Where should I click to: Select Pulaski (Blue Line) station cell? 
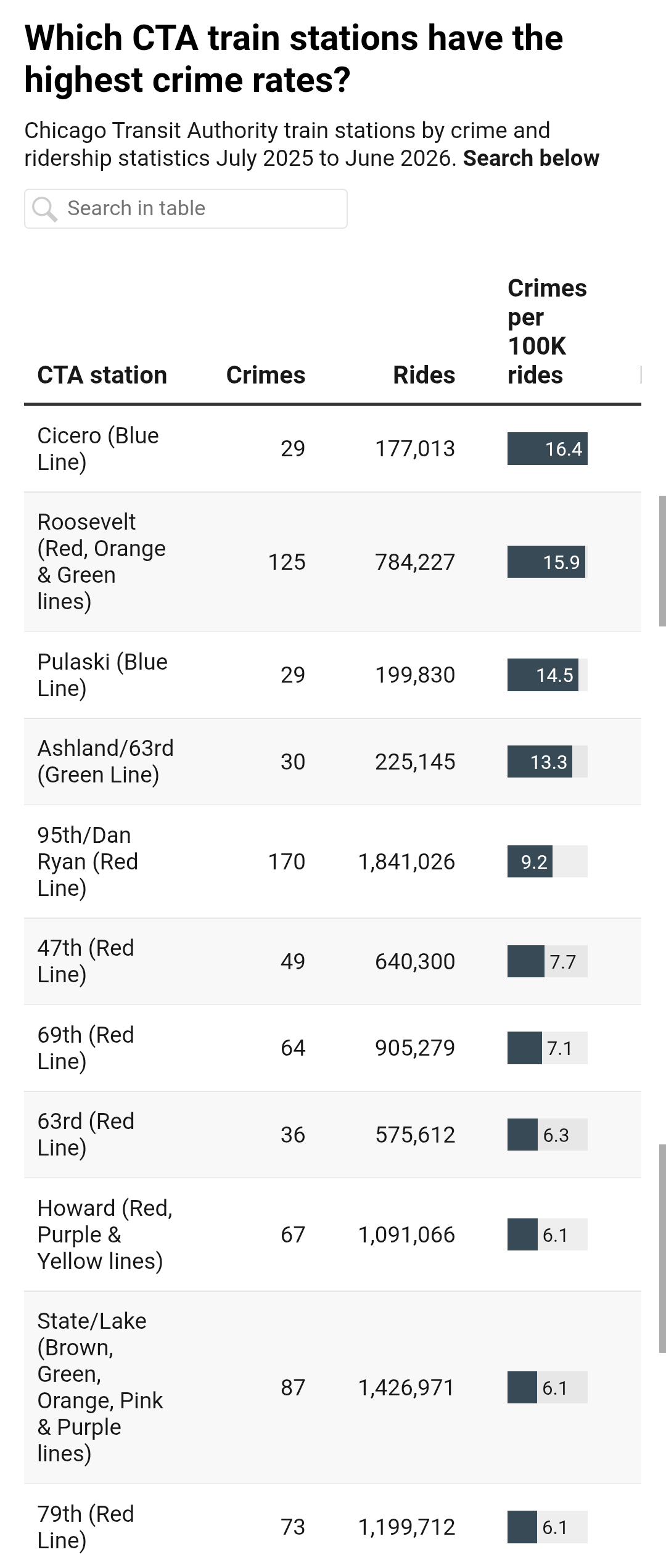(102, 675)
